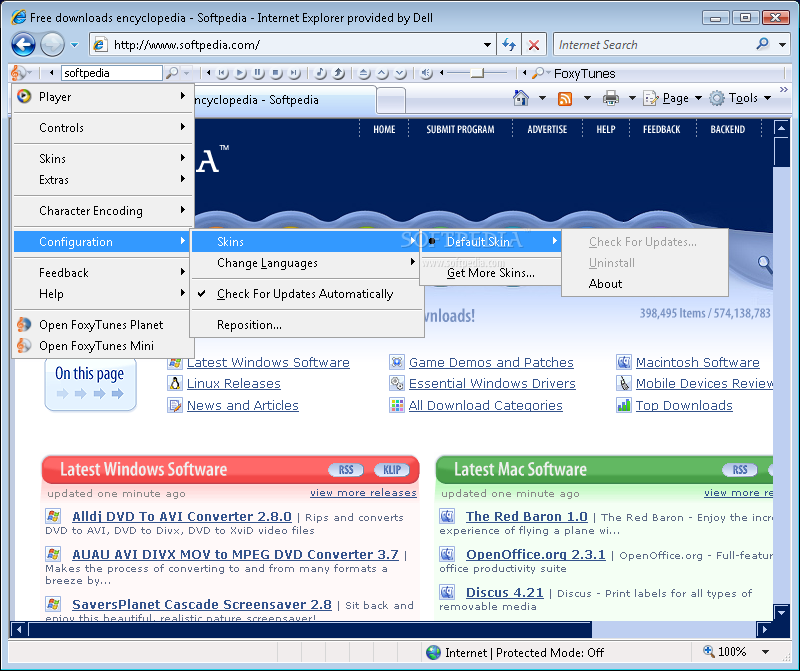
Task: Click the IE Forward button
Action: (x=52, y=44)
